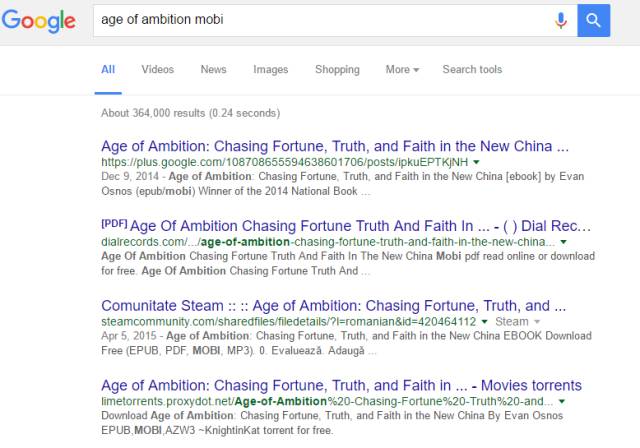Switch to the Shopping tab
The width and height of the screenshot is (640, 448).
click(337, 70)
